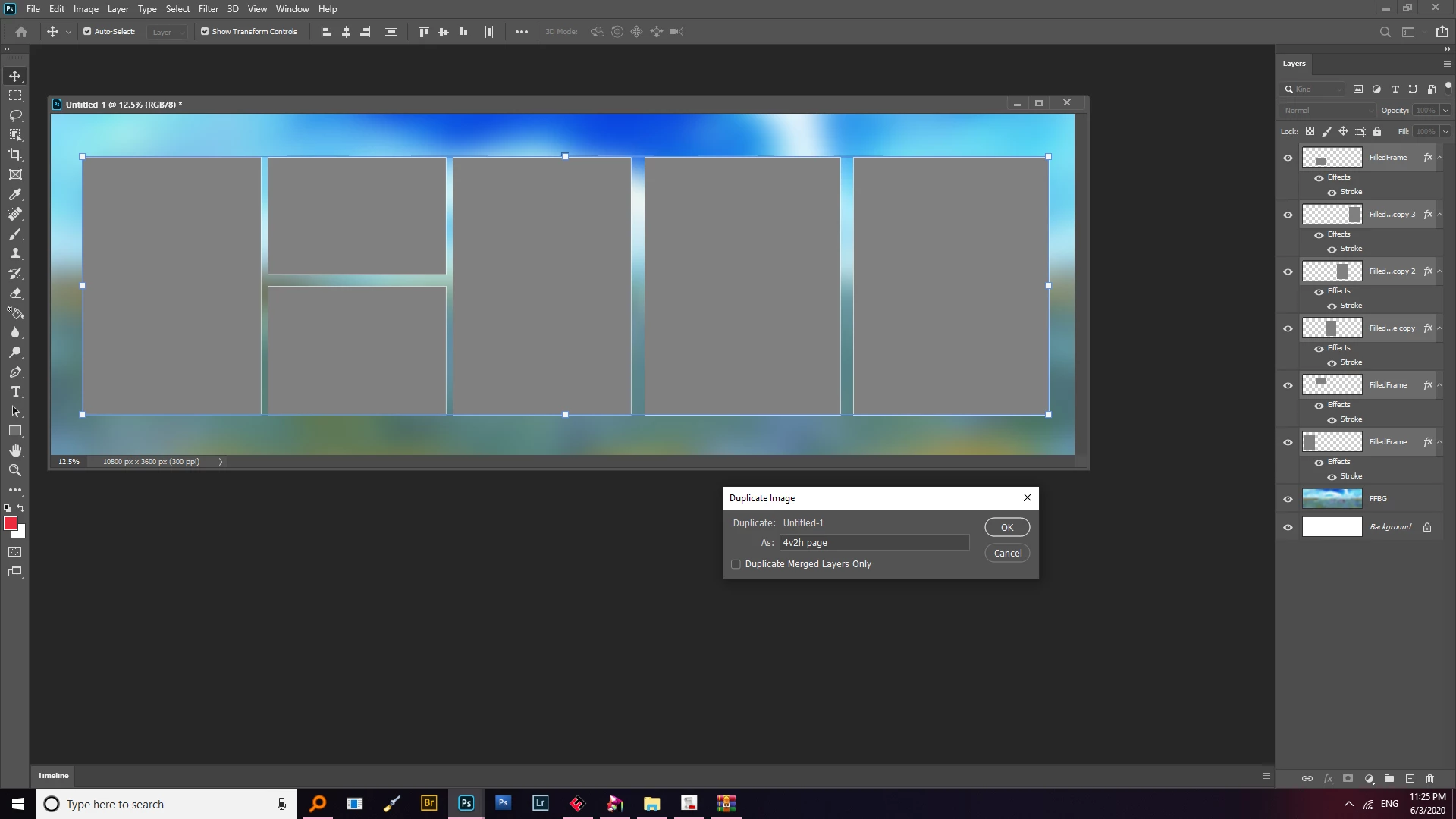Screen dimensions: 1456x819
Task: Collapse effects of Filled...copy 3 layer
Action: coord(1440,215)
